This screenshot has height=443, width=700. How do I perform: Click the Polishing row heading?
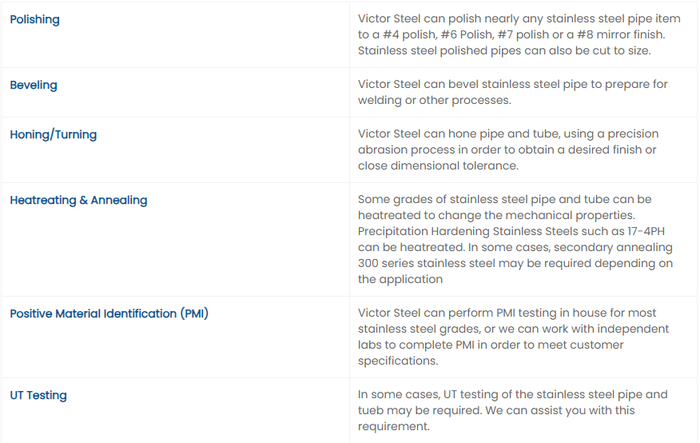point(35,19)
